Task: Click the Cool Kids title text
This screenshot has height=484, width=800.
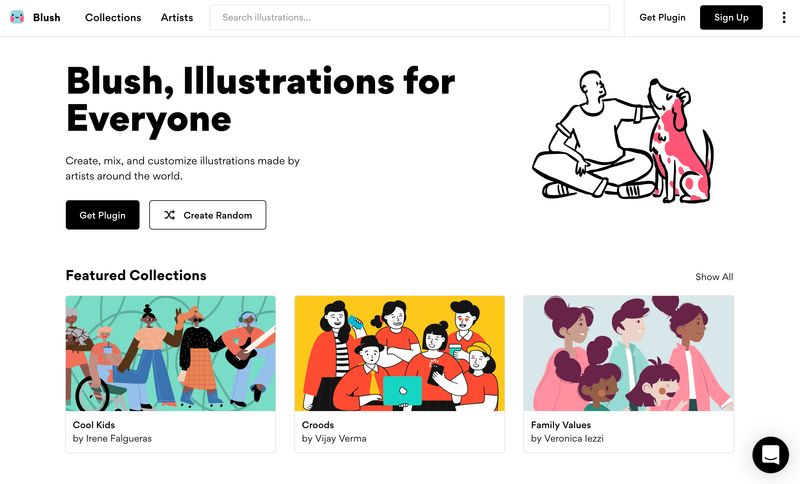Action: [94, 425]
